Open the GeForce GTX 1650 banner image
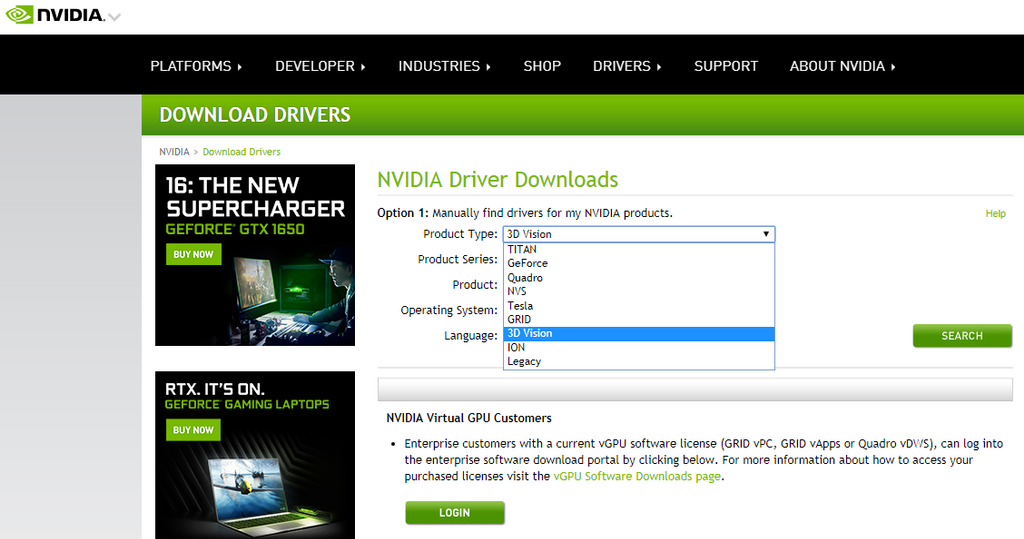The image size is (1024, 539). [x=255, y=255]
